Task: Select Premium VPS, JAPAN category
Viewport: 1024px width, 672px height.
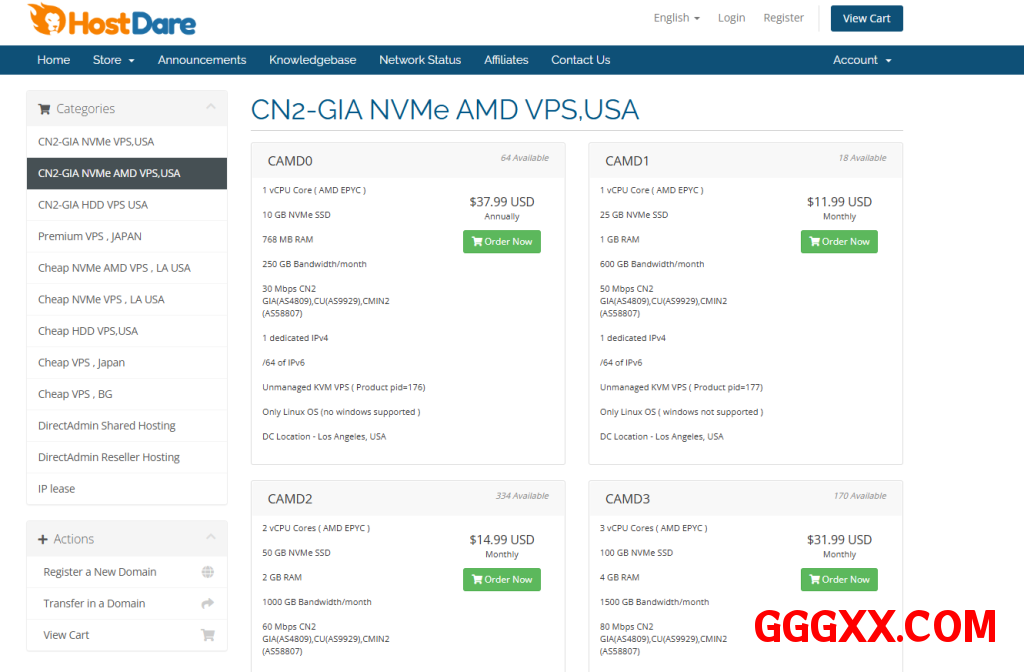Action: click(x=90, y=236)
